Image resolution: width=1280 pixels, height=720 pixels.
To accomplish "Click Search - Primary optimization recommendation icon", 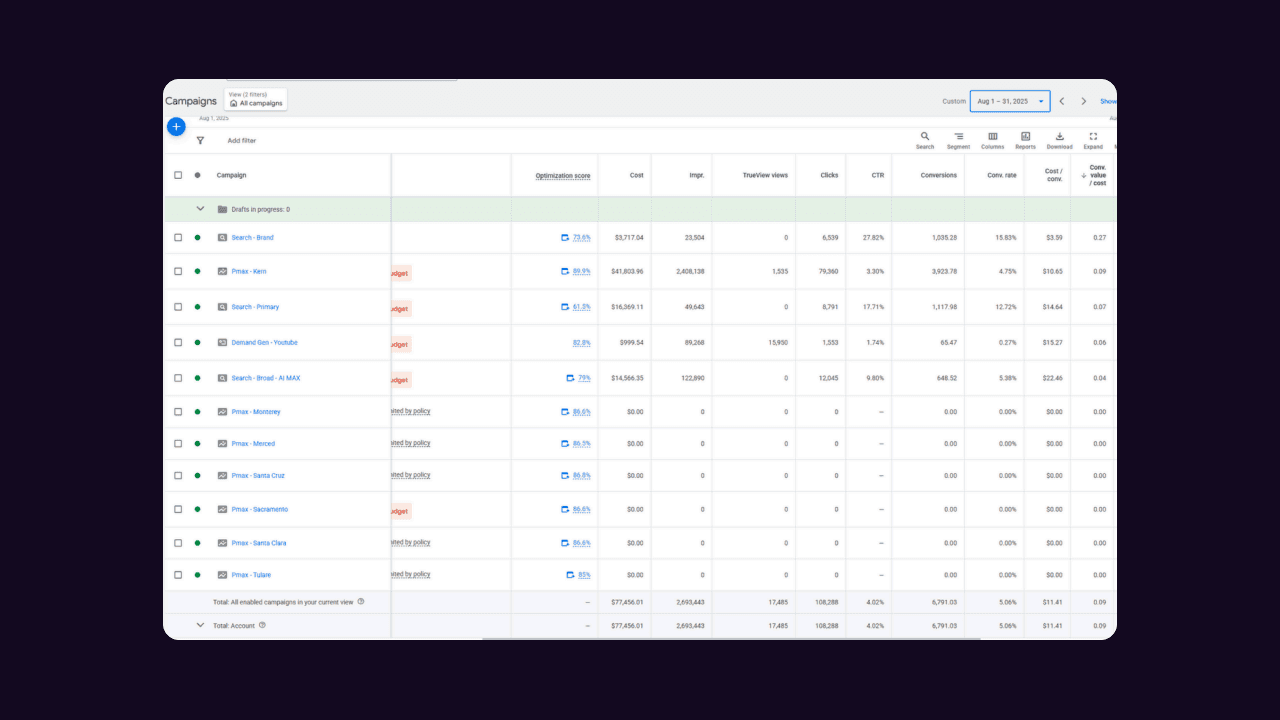I will pos(565,307).
